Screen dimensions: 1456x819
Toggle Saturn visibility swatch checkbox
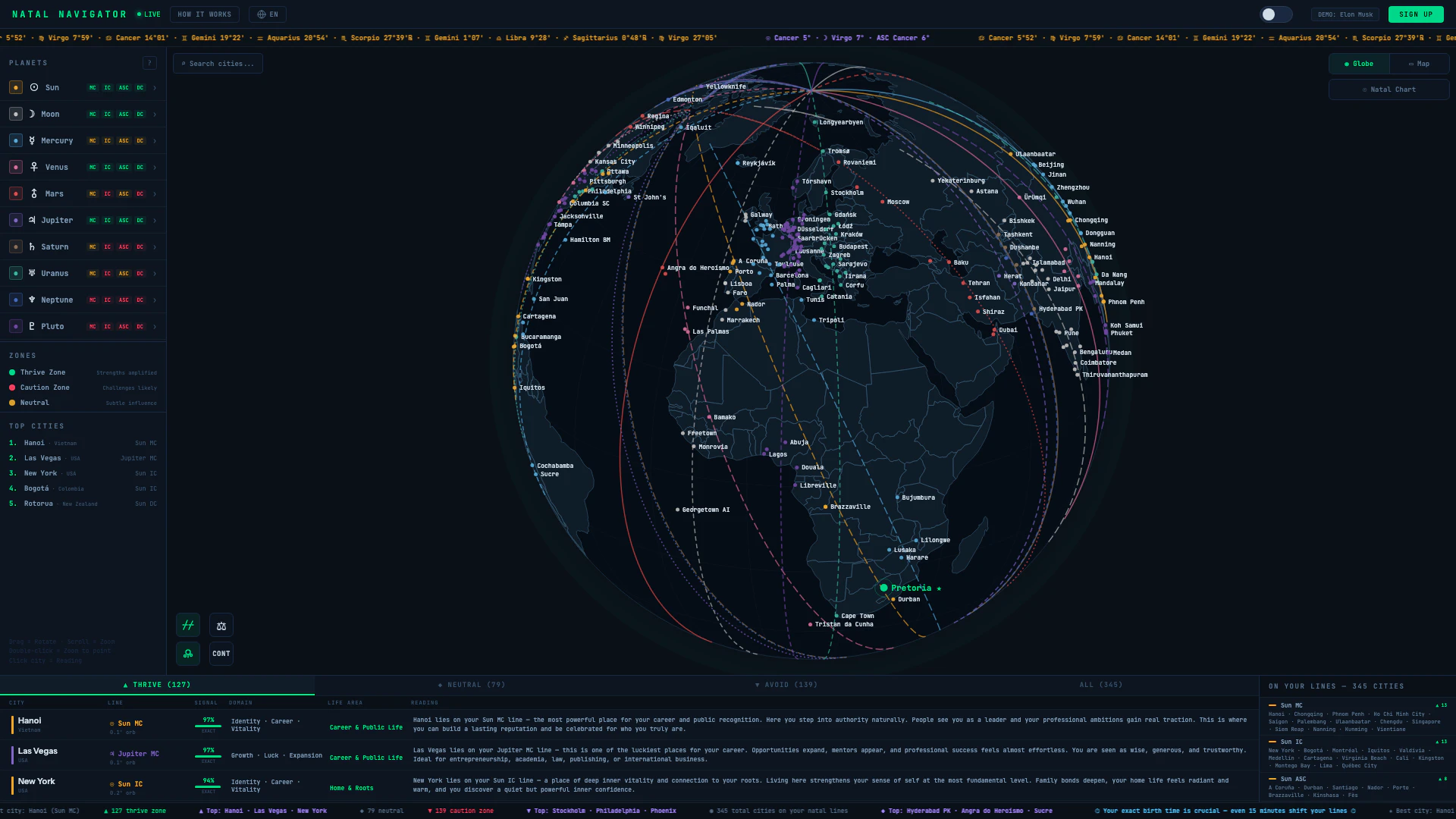click(x=16, y=247)
